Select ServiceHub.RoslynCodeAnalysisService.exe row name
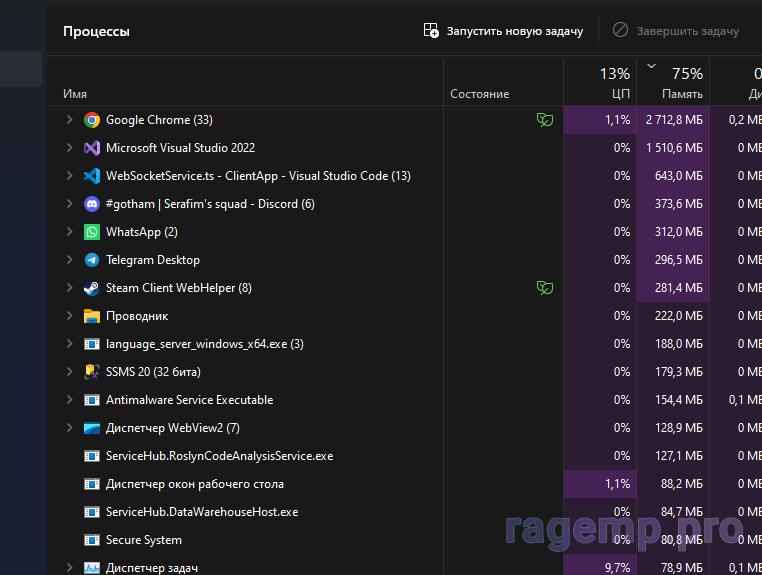Viewport: 762px width, 575px height. click(220, 456)
